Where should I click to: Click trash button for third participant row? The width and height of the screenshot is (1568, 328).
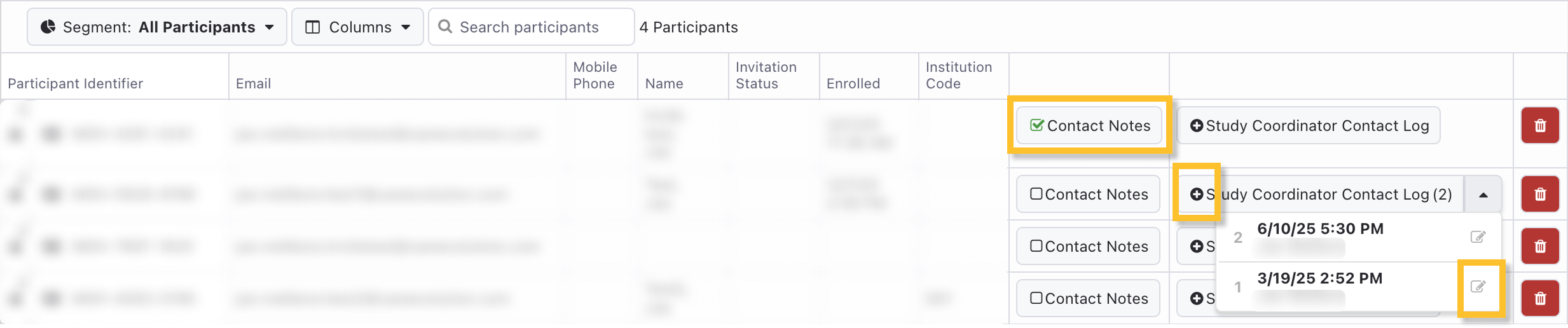pos(1539,246)
